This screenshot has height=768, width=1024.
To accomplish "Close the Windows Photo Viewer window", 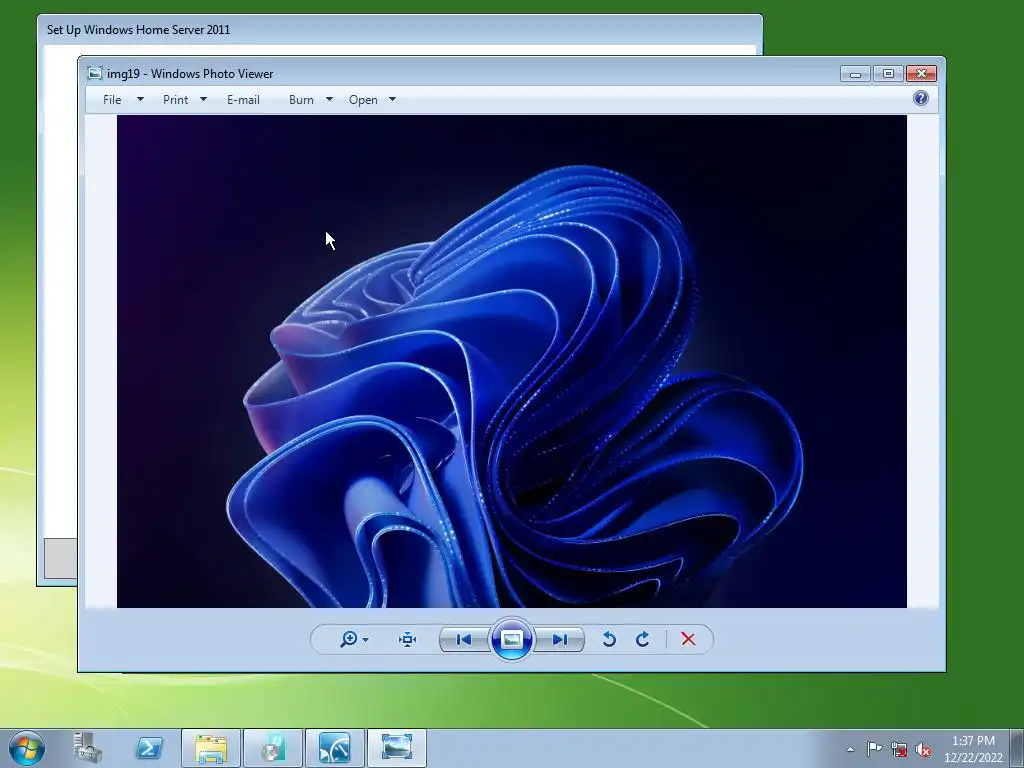I will coord(921,73).
